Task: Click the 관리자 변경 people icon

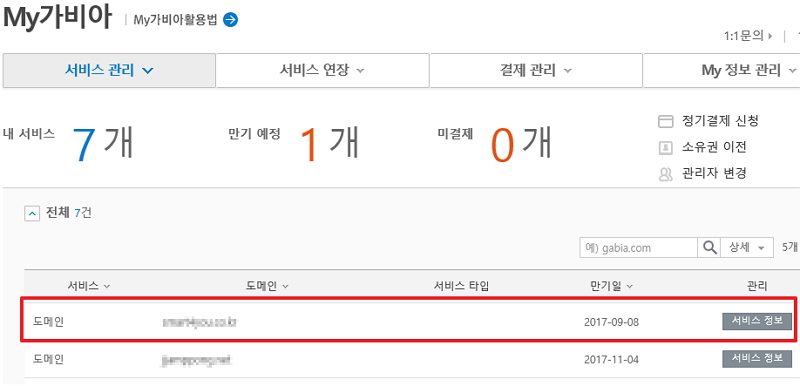Action: pyautogui.click(x=666, y=174)
